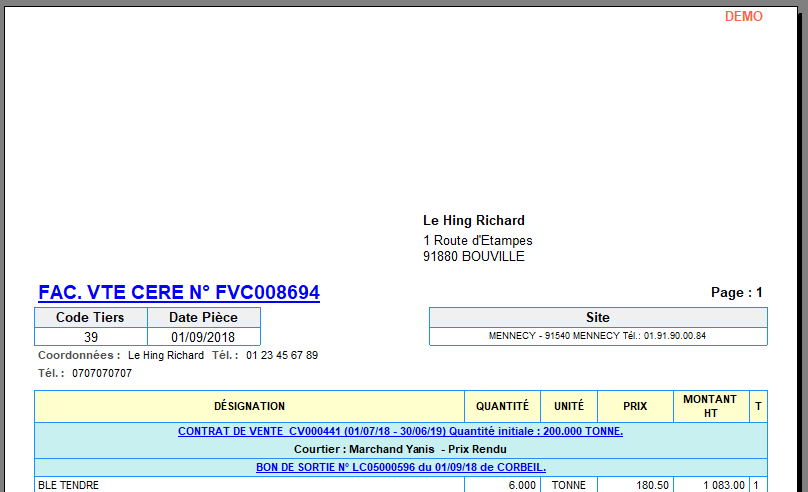Click the date value 01/09/2018
This screenshot has height=492, width=808.
pos(203,337)
